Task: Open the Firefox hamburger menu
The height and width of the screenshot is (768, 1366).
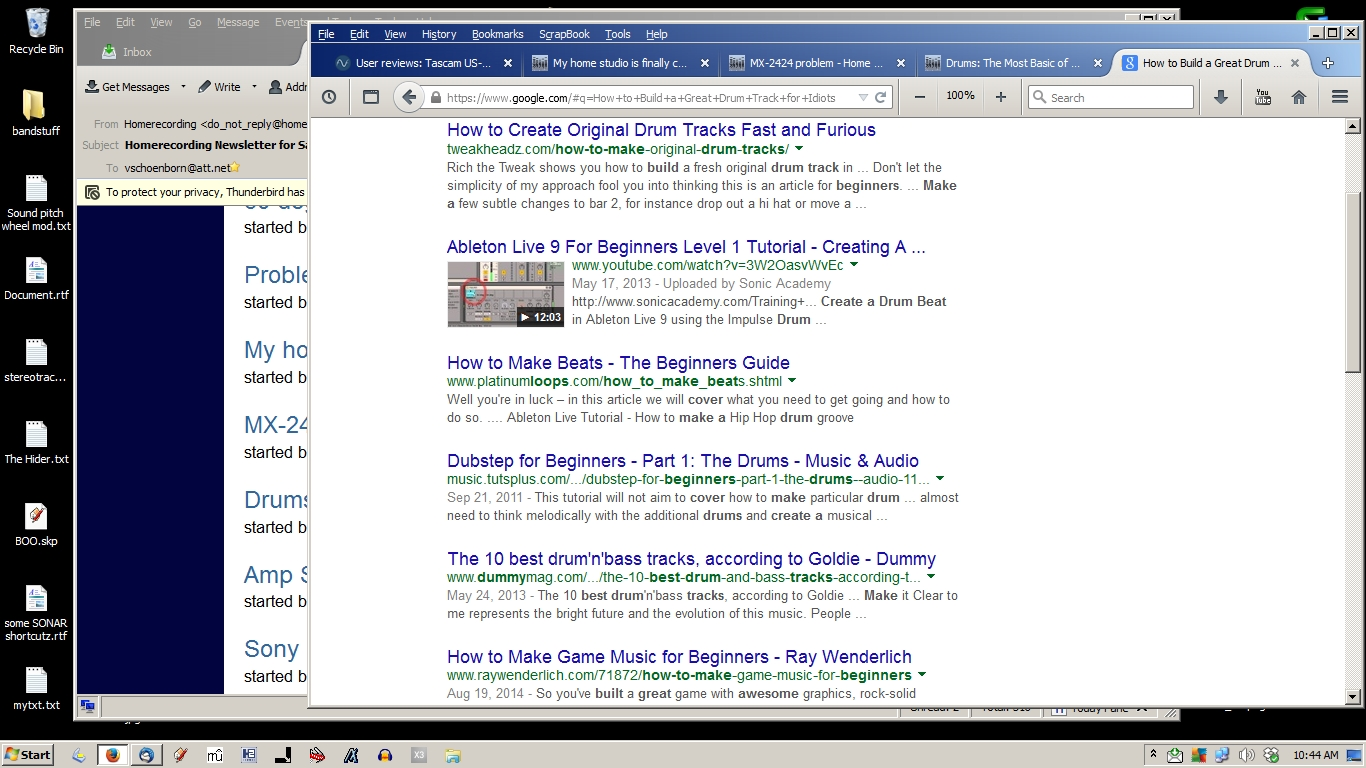Action: [1340, 97]
